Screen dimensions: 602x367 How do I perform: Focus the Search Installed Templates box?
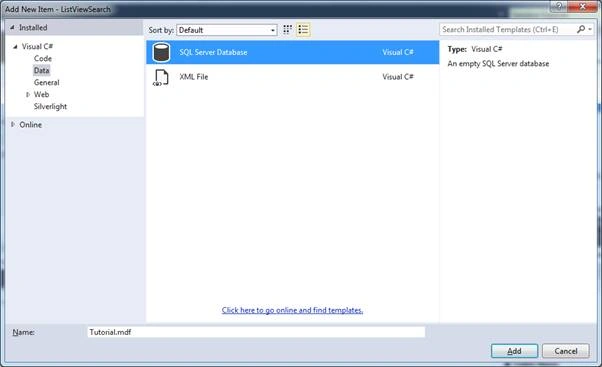[508, 30]
